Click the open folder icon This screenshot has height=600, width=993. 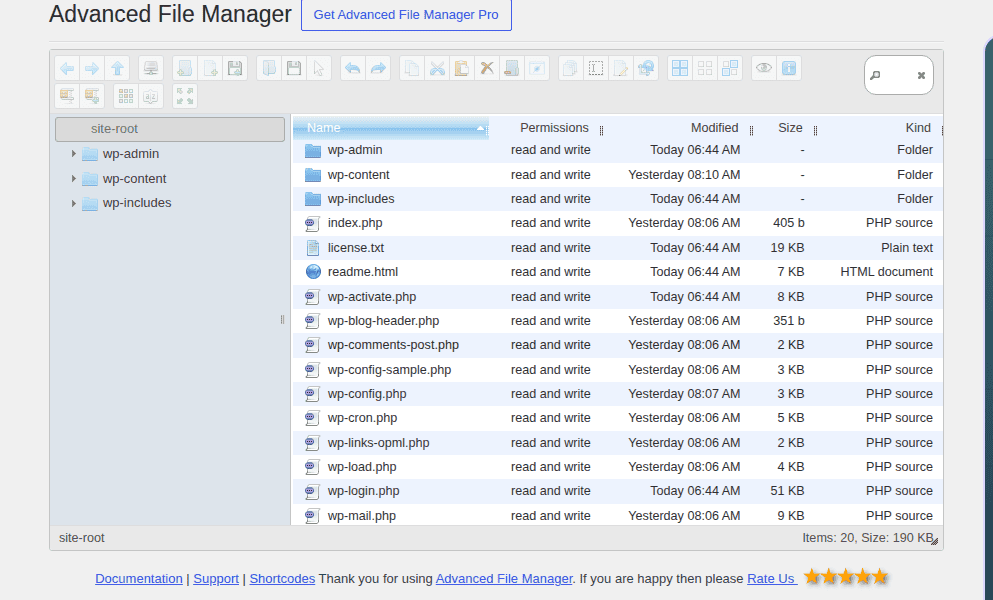pyautogui.click(x=269, y=68)
